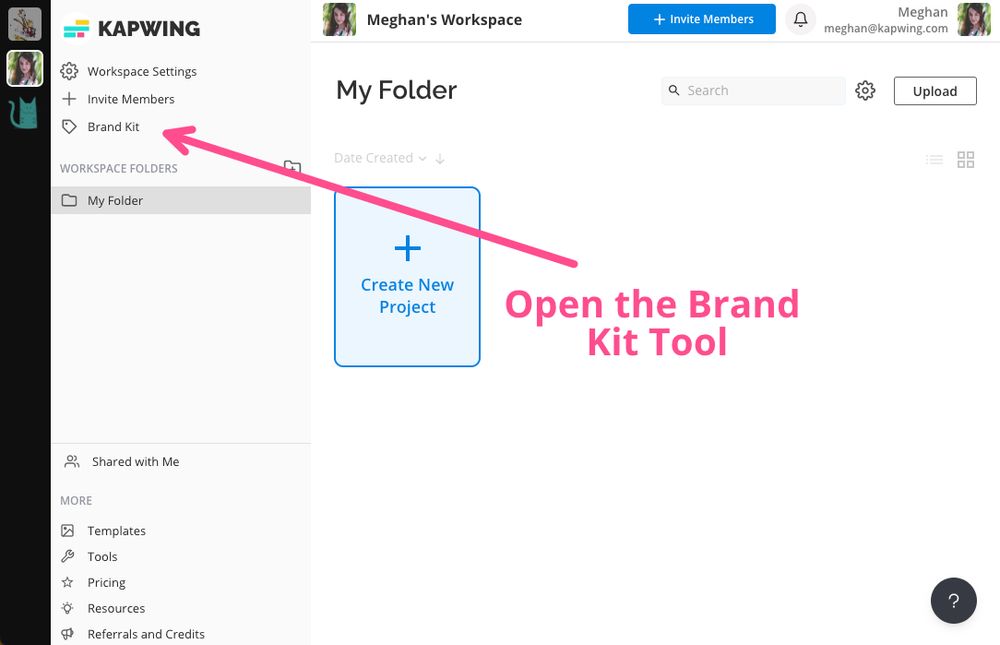Screen dimensions: 1000x645
Task: Select My Folder in workspace folders
Action: (115, 200)
